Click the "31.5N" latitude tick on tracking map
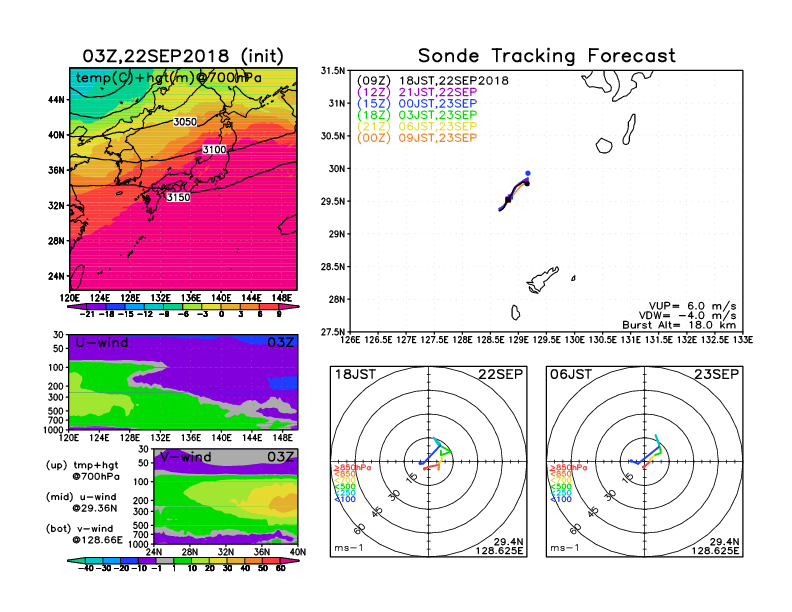This screenshot has width=792, height=612. click(x=333, y=71)
